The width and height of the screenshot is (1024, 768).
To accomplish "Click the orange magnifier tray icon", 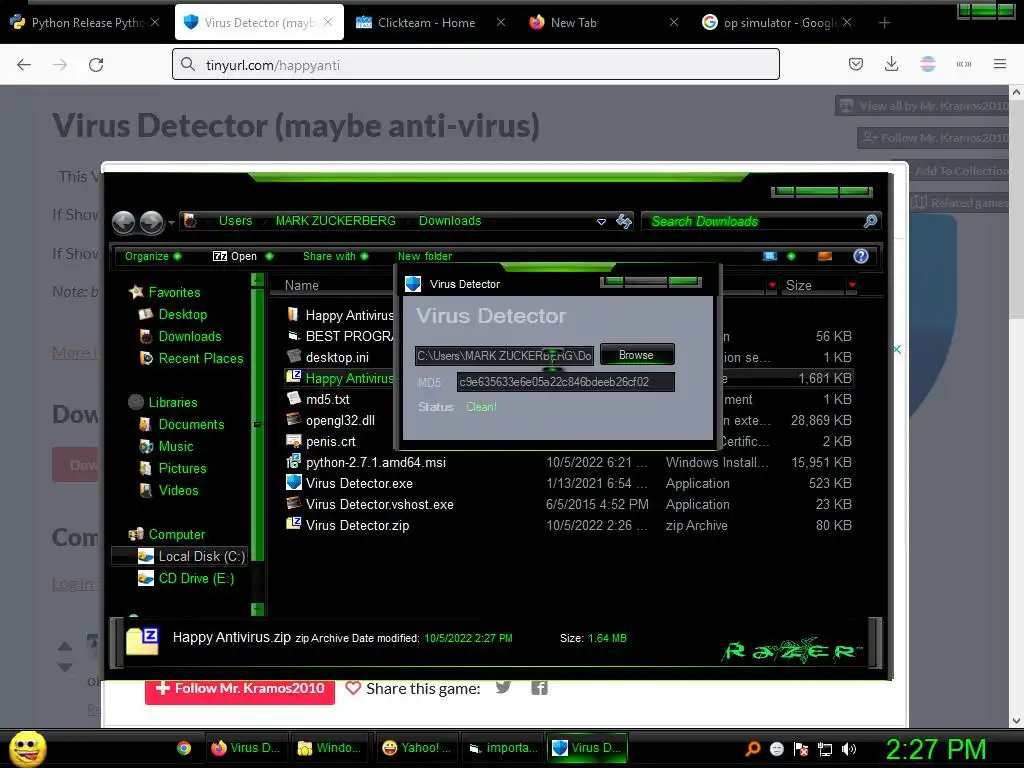I will [x=753, y=749].
